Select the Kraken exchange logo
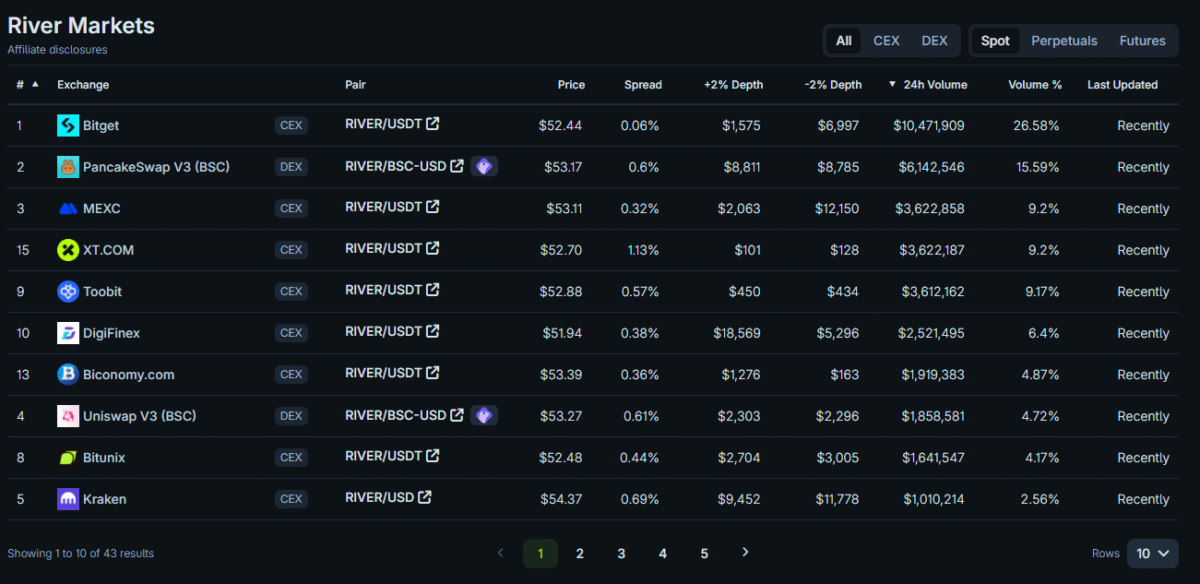The width and height of the screenshot is (1200, 584). (x=67, y=498)
